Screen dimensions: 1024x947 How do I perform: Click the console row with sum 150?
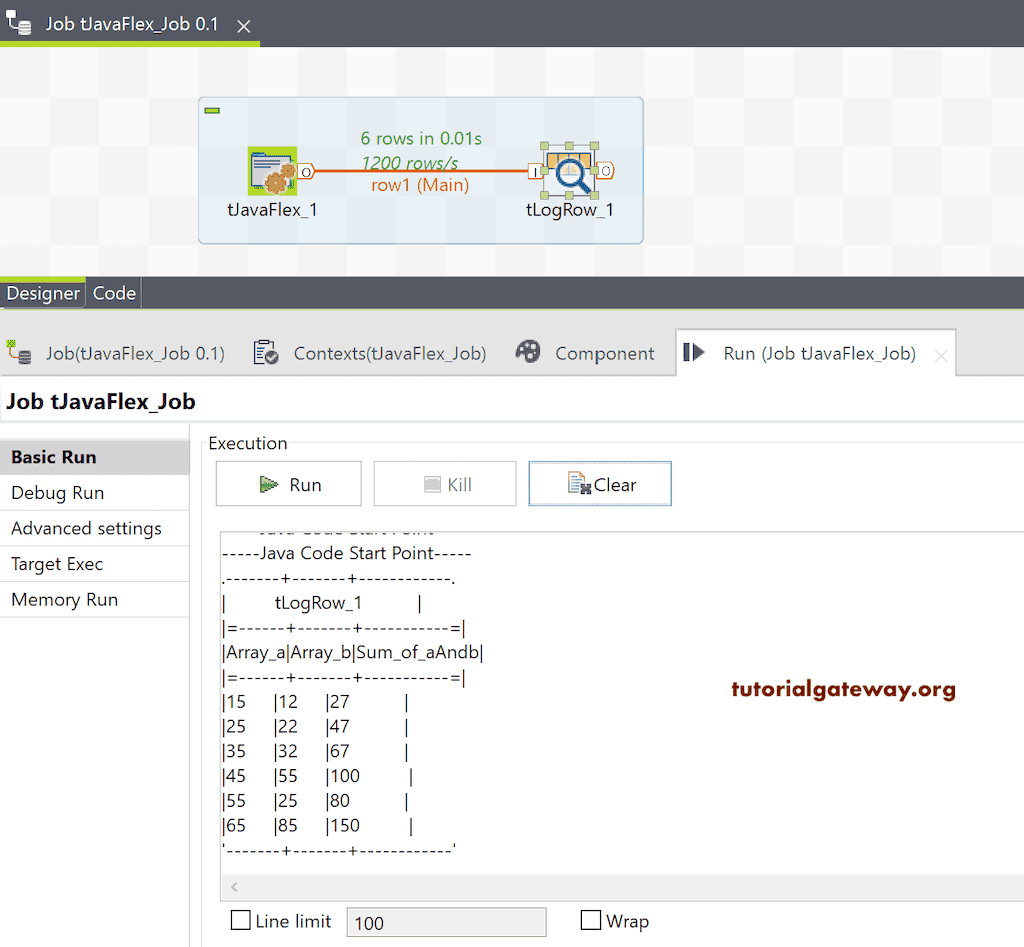pyautogui.click(x=317, y=826)
